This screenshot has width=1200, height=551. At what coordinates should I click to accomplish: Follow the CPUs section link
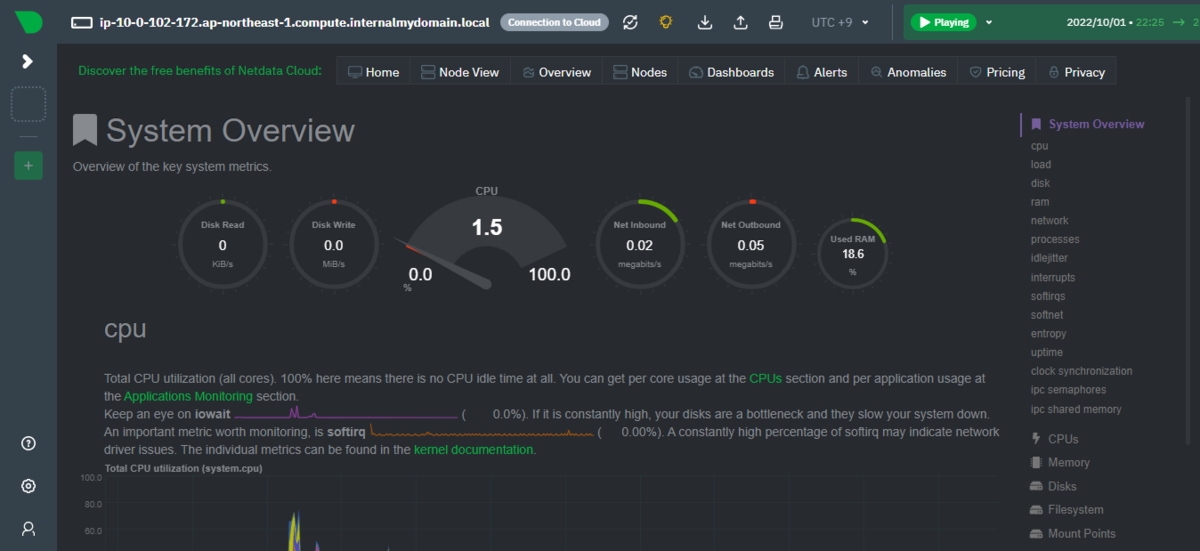765,379
